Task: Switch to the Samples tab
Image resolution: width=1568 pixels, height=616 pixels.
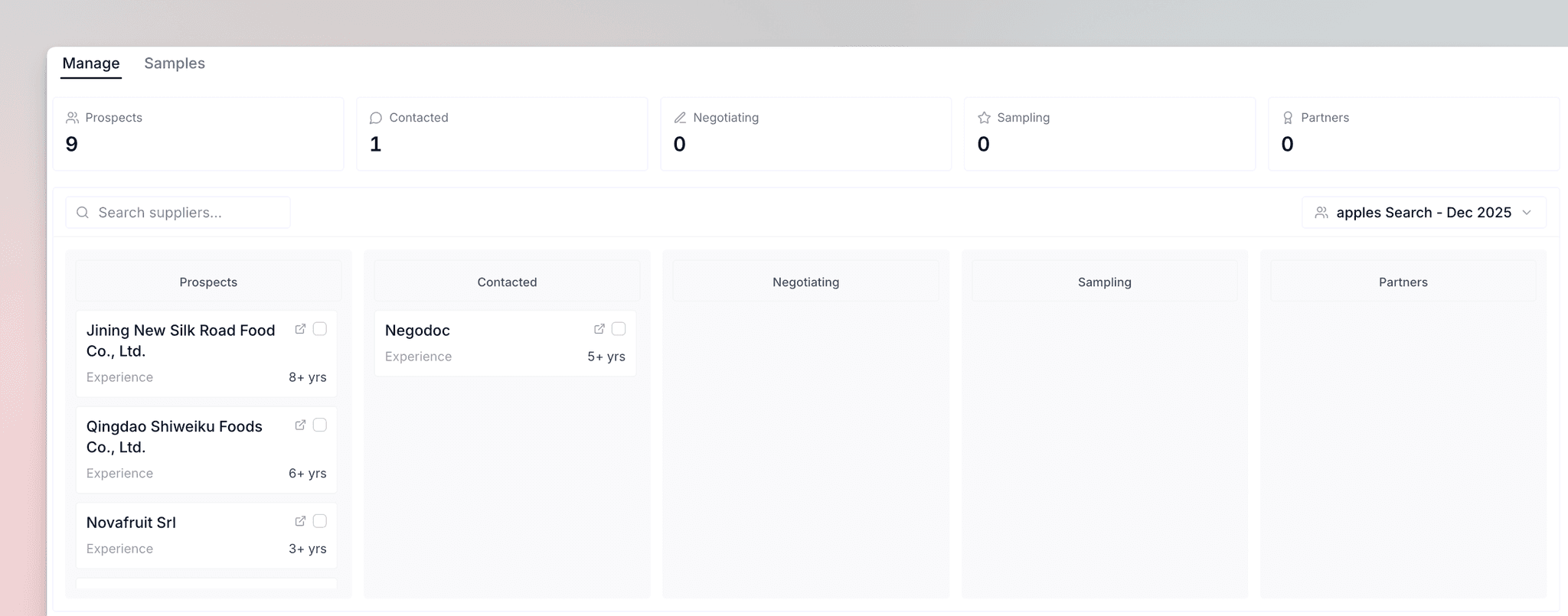Action: pyautogui.click(x=175, y=64)
